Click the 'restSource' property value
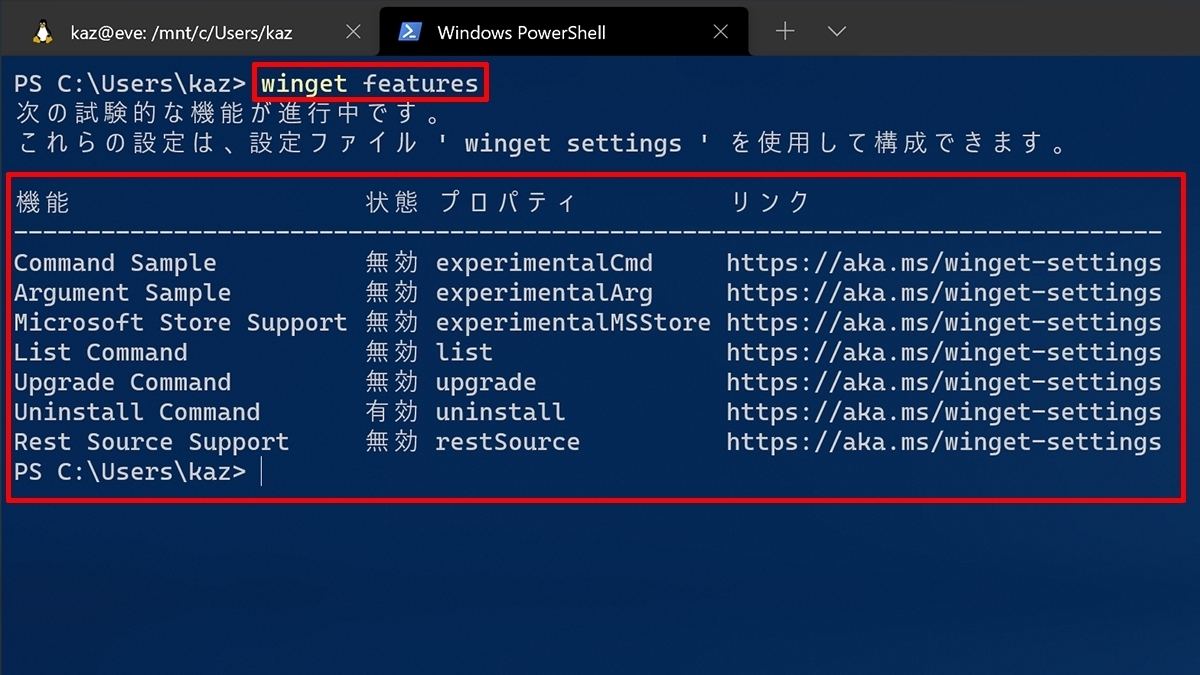The image size is (1200, 675). pyautogui.click(x=508, y=442)
